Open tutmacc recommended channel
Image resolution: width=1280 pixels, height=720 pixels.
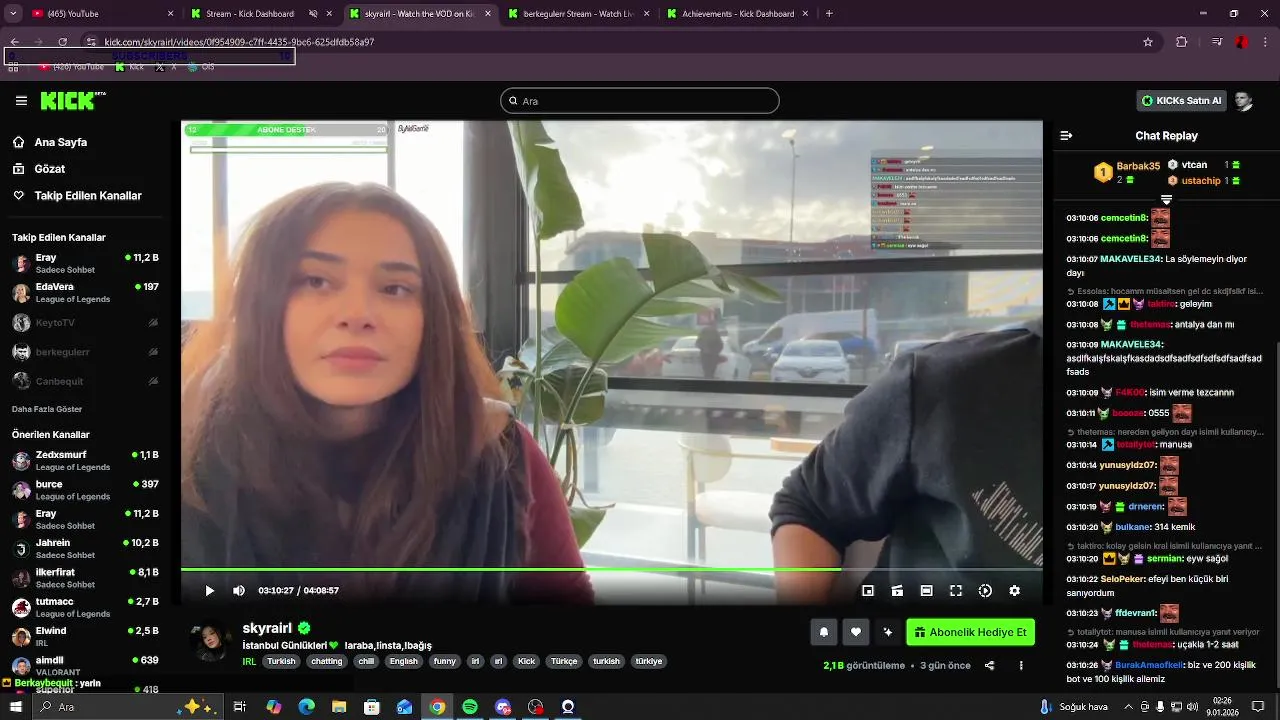[85, 607]
